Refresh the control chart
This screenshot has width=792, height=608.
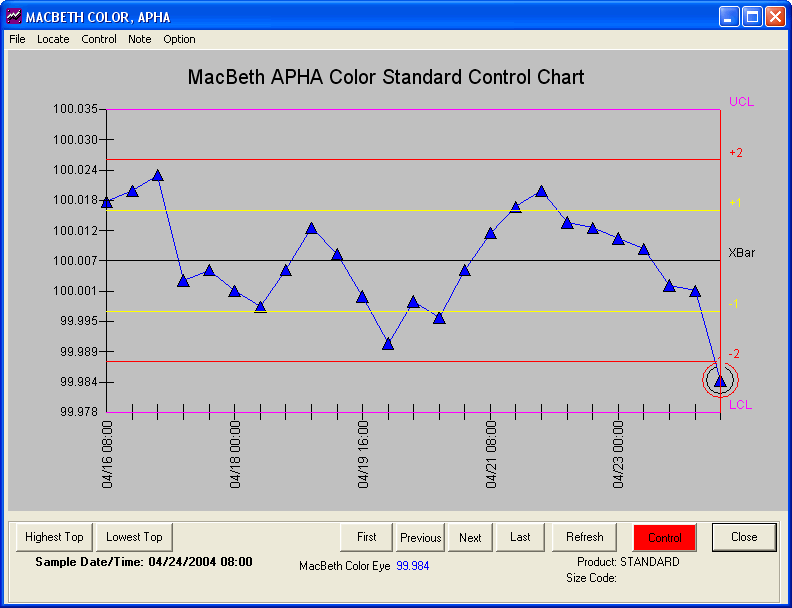[584, 537]
